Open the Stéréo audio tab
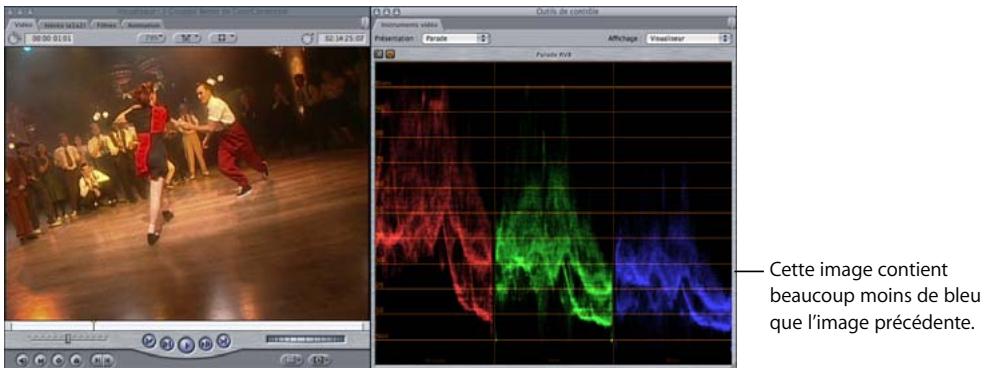This screenshot has height=368, width=984. point(66,24)
